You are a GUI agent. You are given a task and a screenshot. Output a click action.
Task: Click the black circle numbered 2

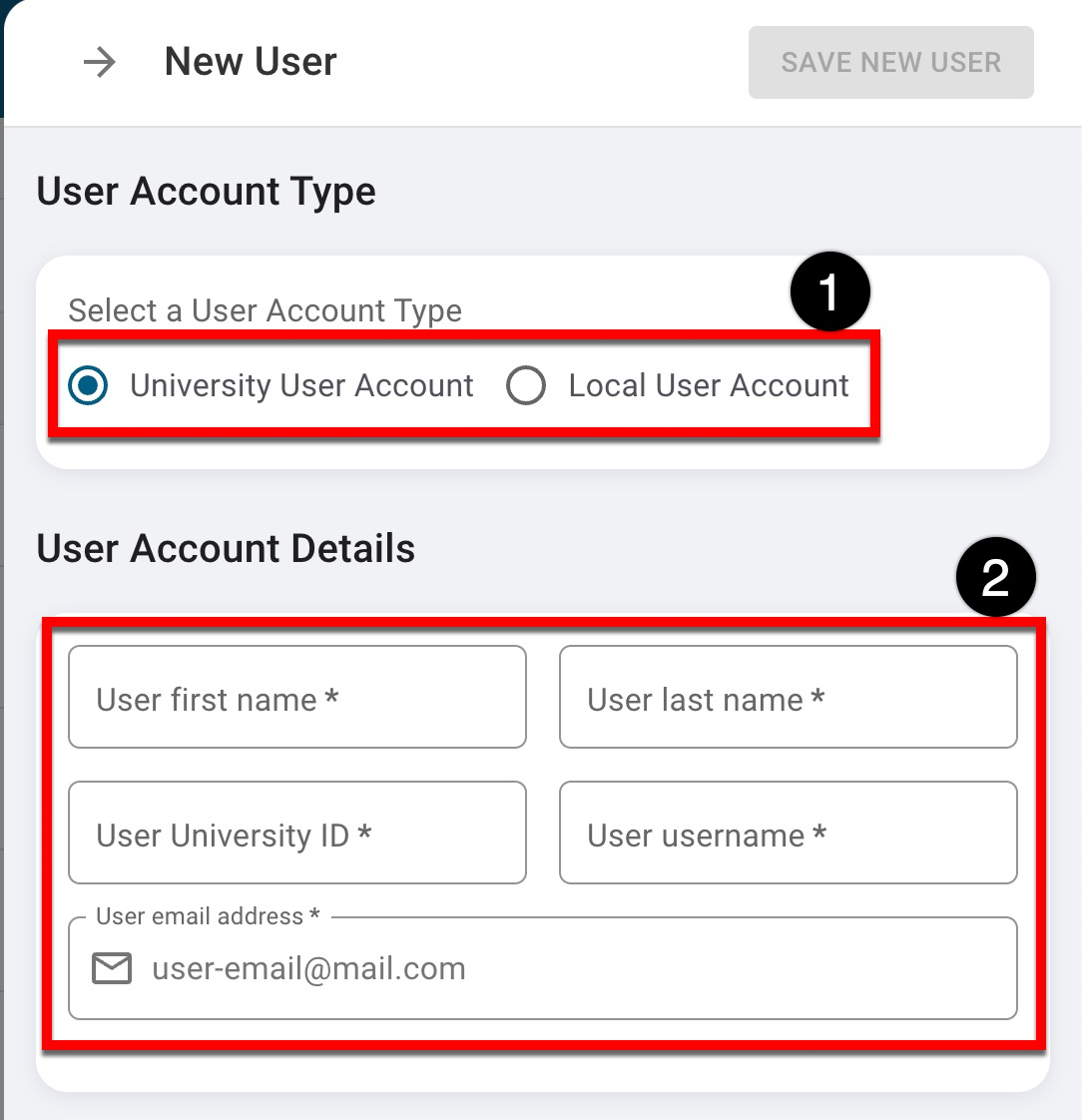coord(995,577)
